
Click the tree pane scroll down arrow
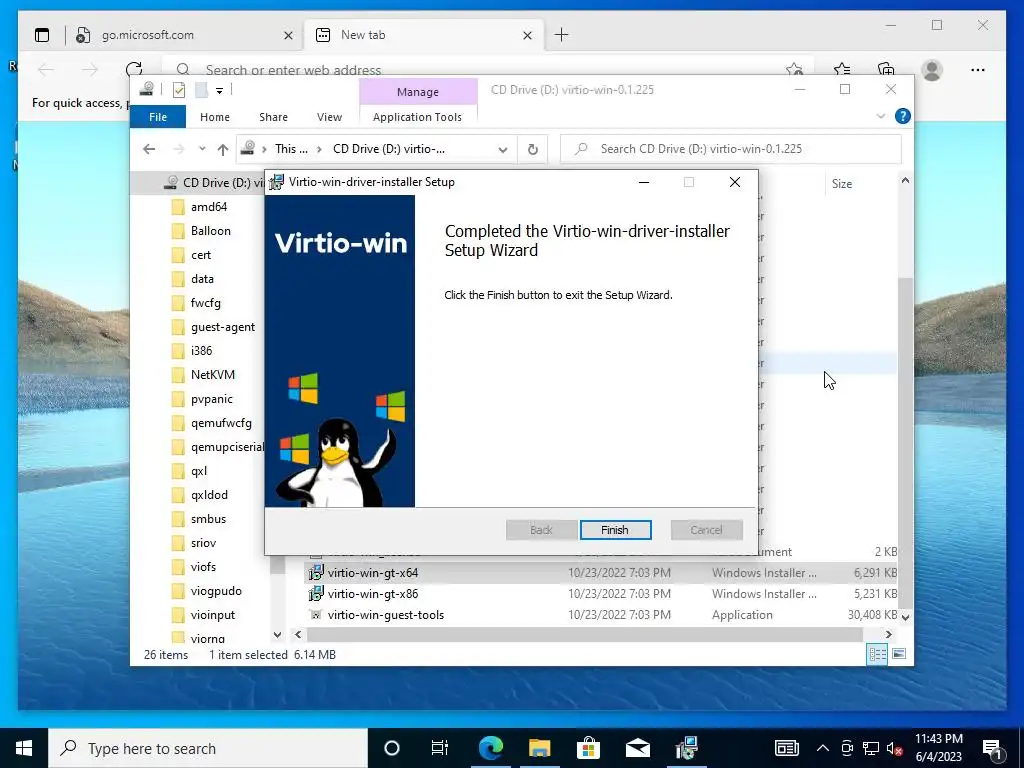(278, 634)
